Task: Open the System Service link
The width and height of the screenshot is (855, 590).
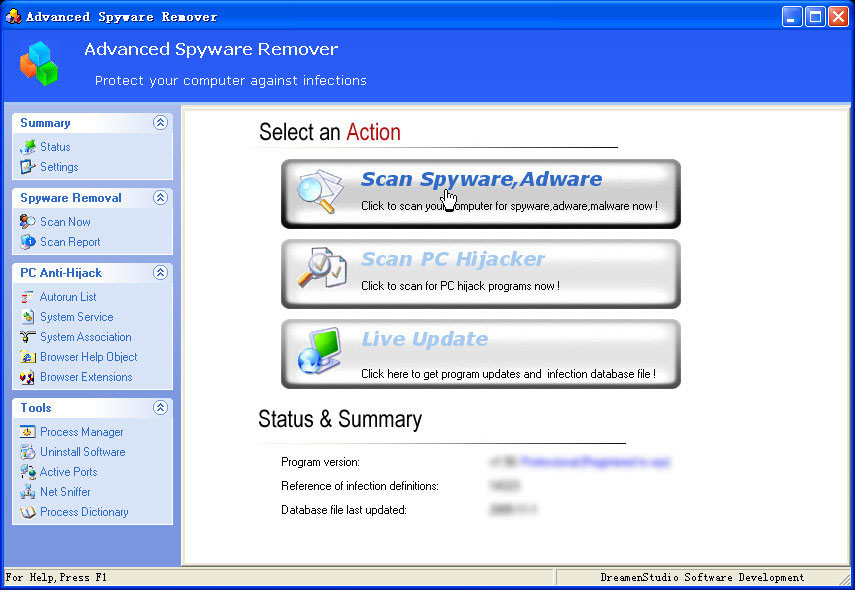Action: tap(77, 317)
